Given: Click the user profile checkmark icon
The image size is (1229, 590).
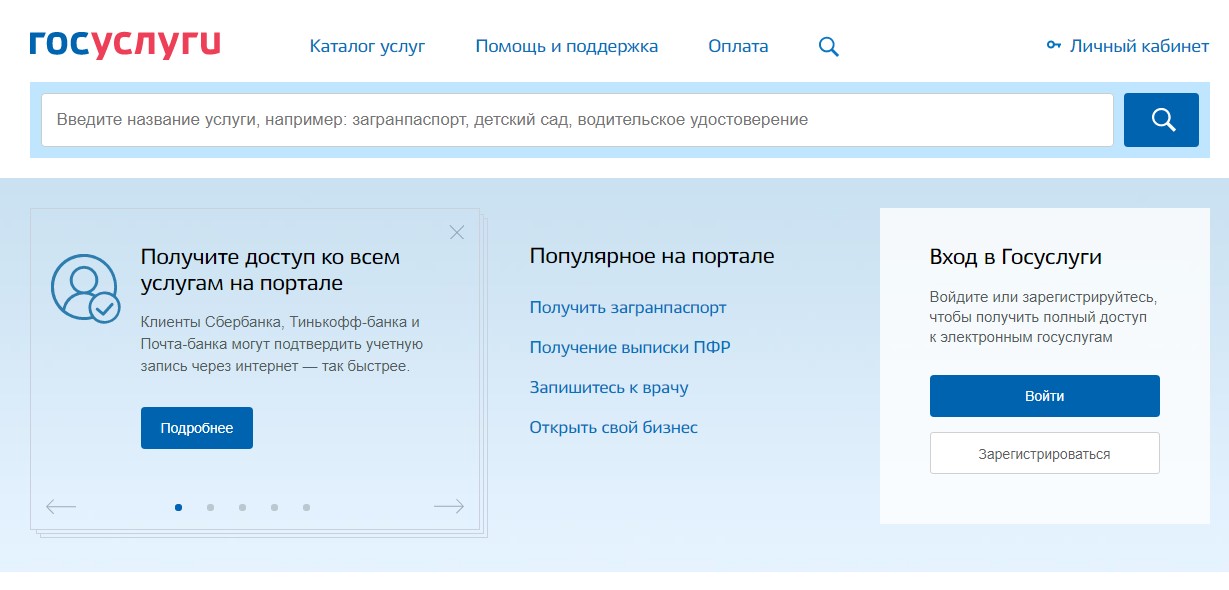Looking at the screenshot, I should 86,288.
